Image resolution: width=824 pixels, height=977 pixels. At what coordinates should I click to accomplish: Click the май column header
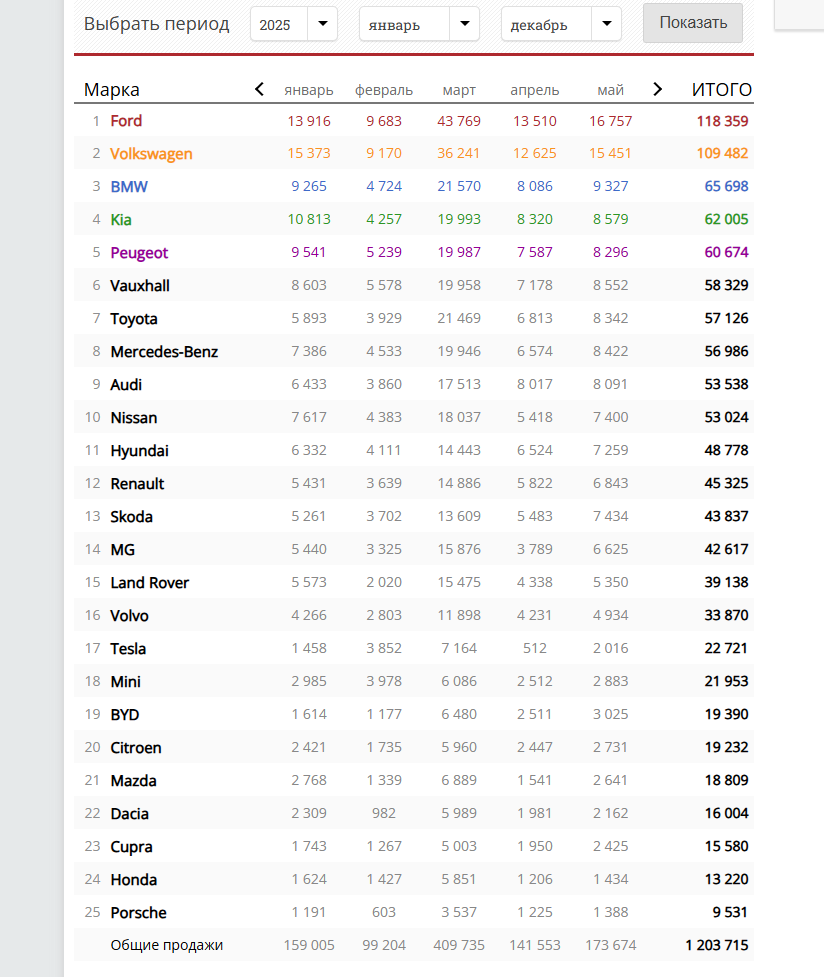coord(610,90)
